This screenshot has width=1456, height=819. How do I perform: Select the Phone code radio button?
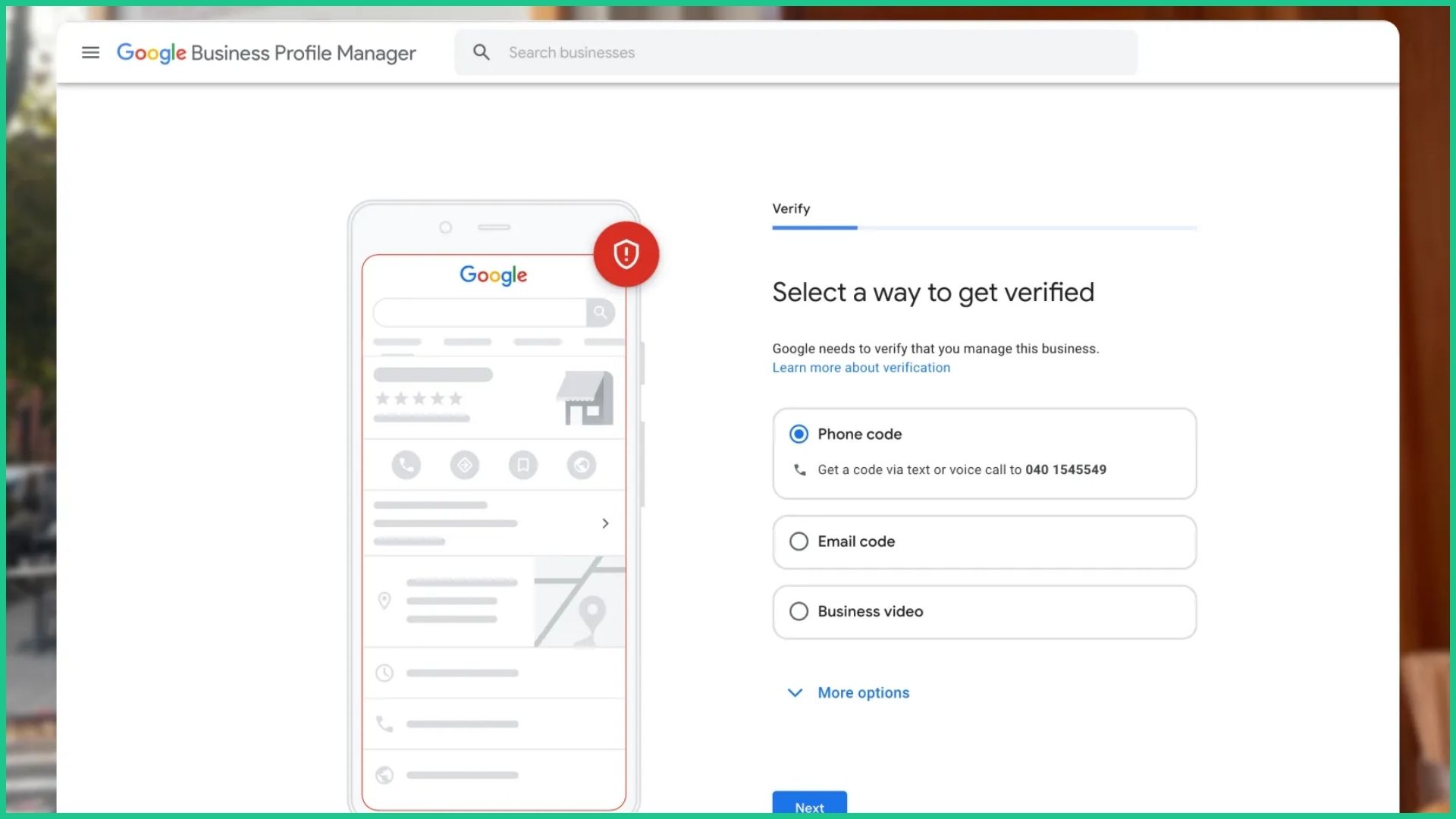point(799,434)
